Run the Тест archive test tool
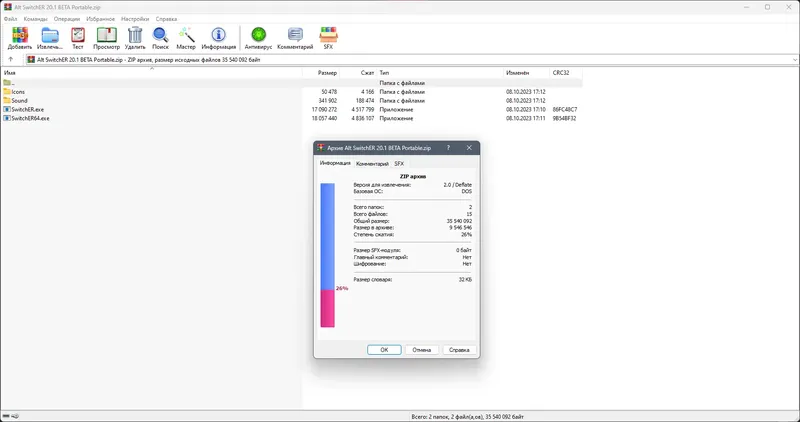This screenshot has width=800, height=422. [x=78, y=38]
